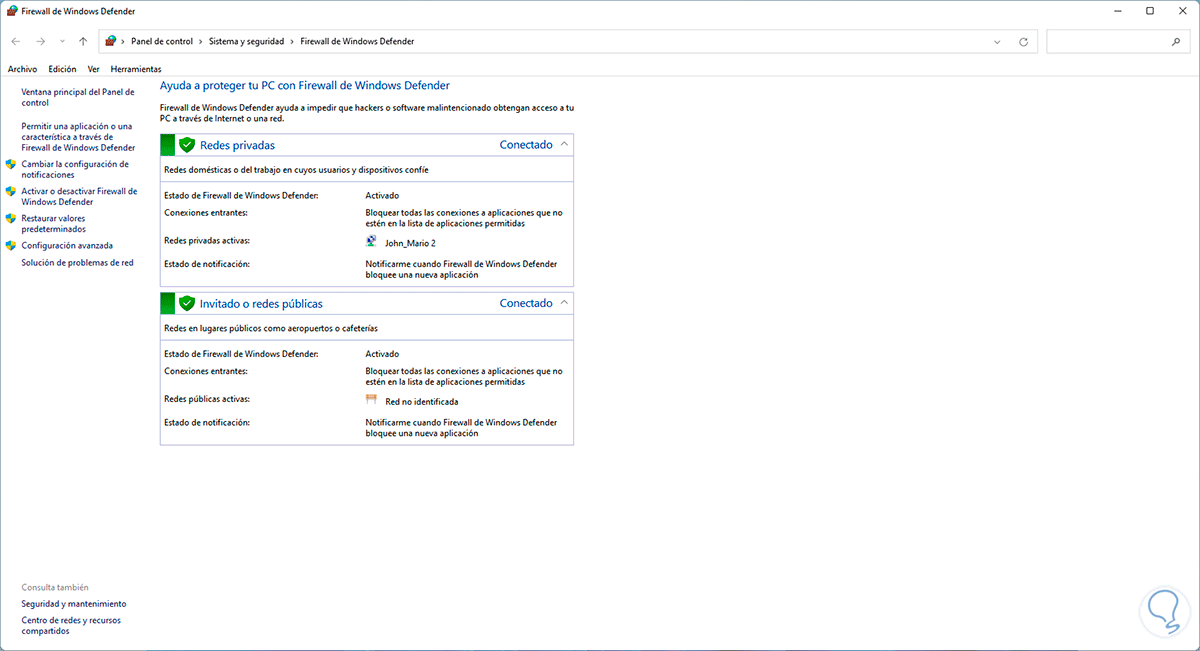Click shield icon beside Activar o desactivar
Image resolution: width=1200 pixels, height=651 pixels.
pyautogui.click(x=11, y=191)
